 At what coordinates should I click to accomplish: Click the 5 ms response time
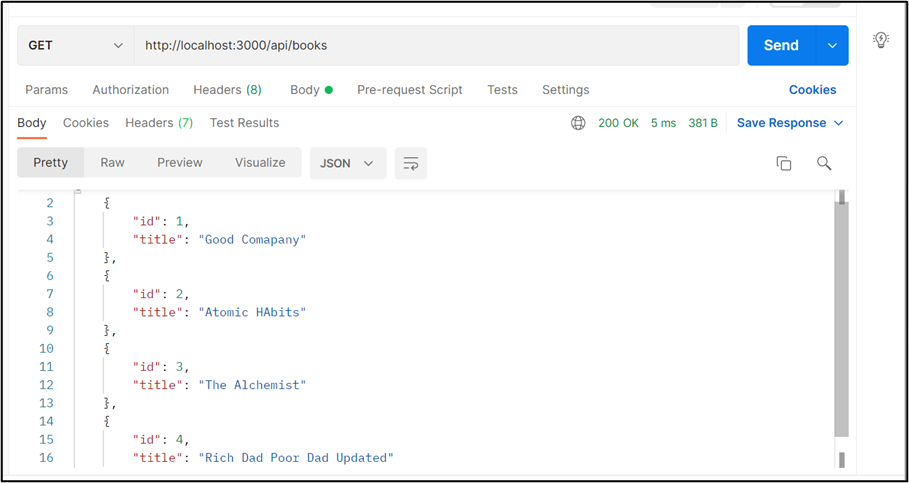663,123
